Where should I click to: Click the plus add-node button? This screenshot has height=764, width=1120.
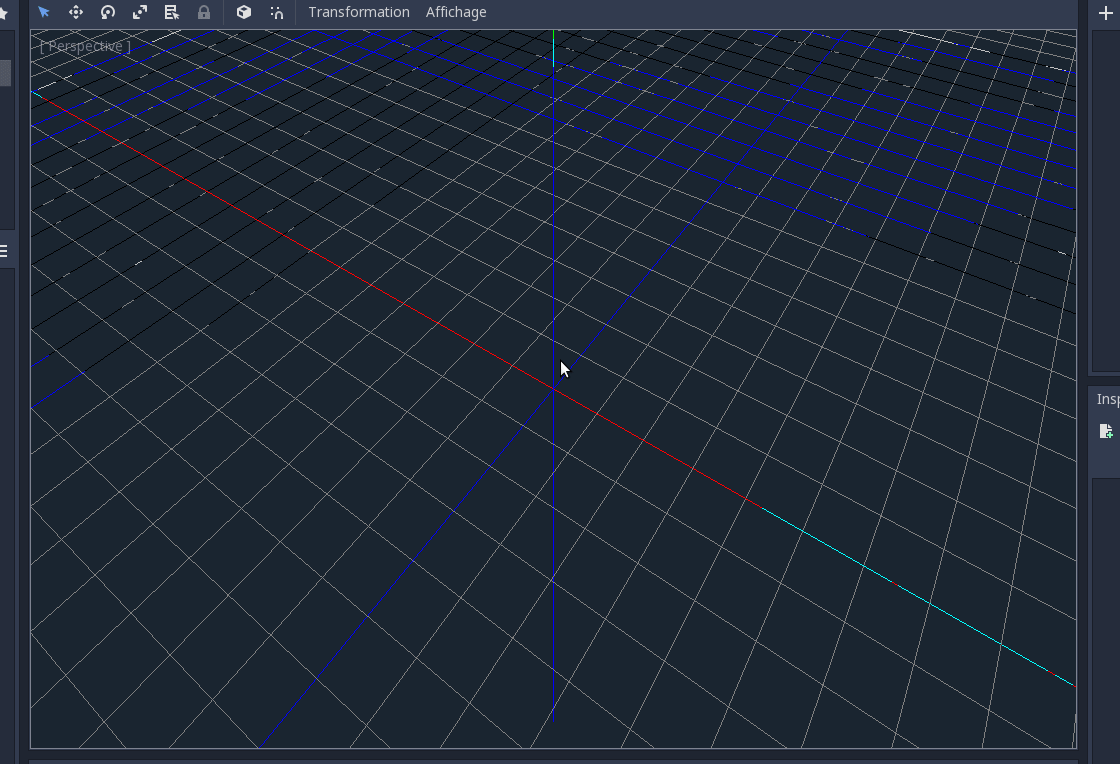pos(1106,12)
